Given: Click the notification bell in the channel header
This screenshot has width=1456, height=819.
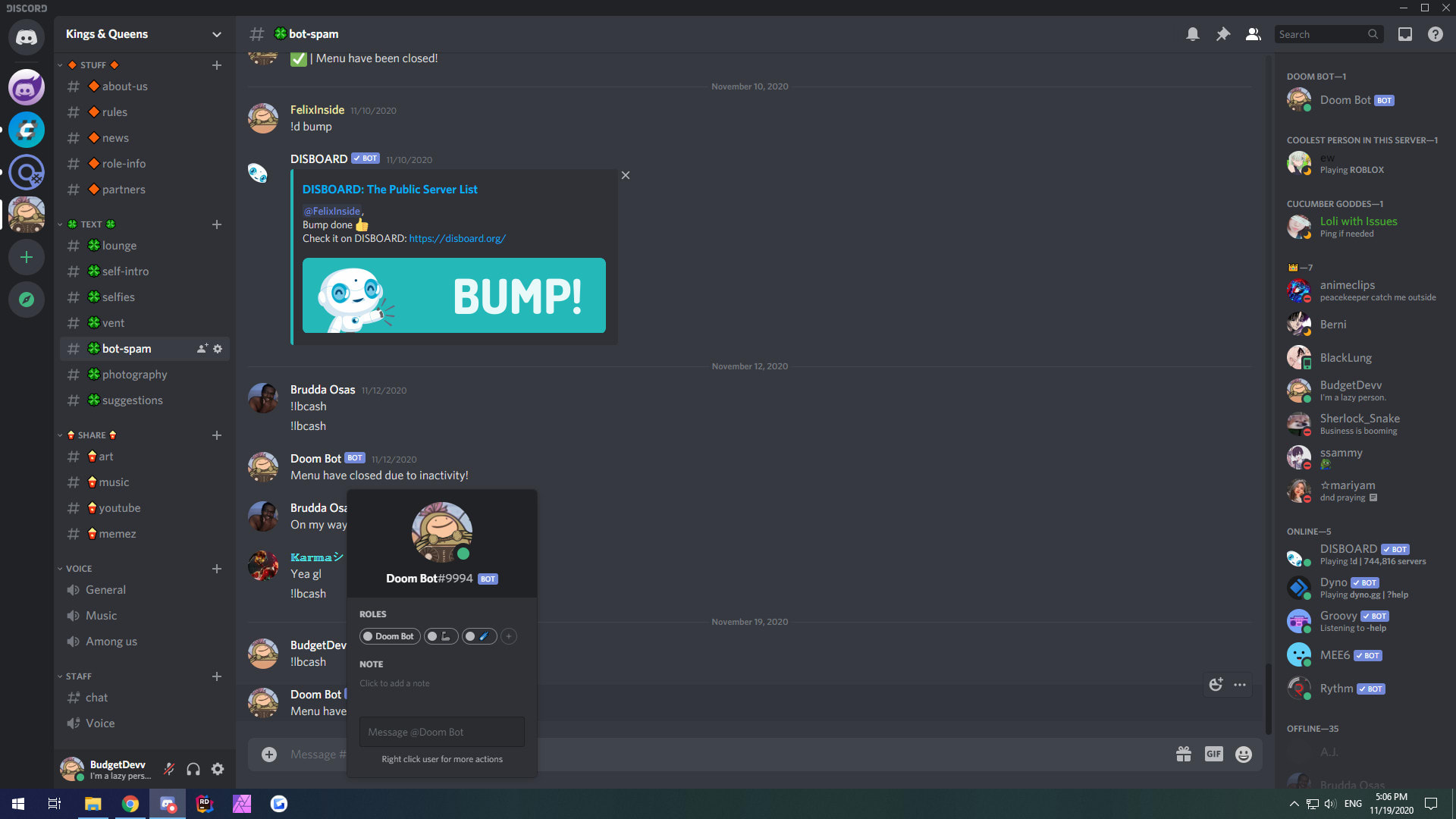Looking at the screenshot, I should click(1193, 34).
